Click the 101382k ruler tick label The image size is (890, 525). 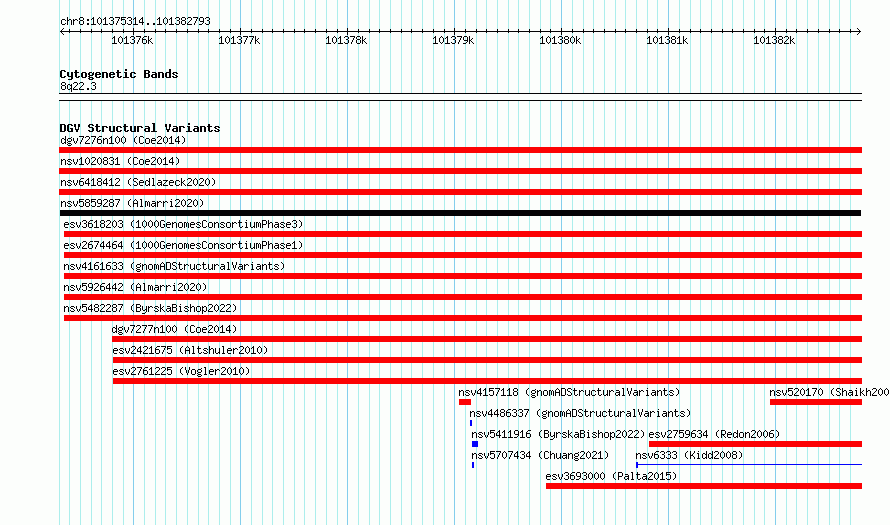pos(774,40)
